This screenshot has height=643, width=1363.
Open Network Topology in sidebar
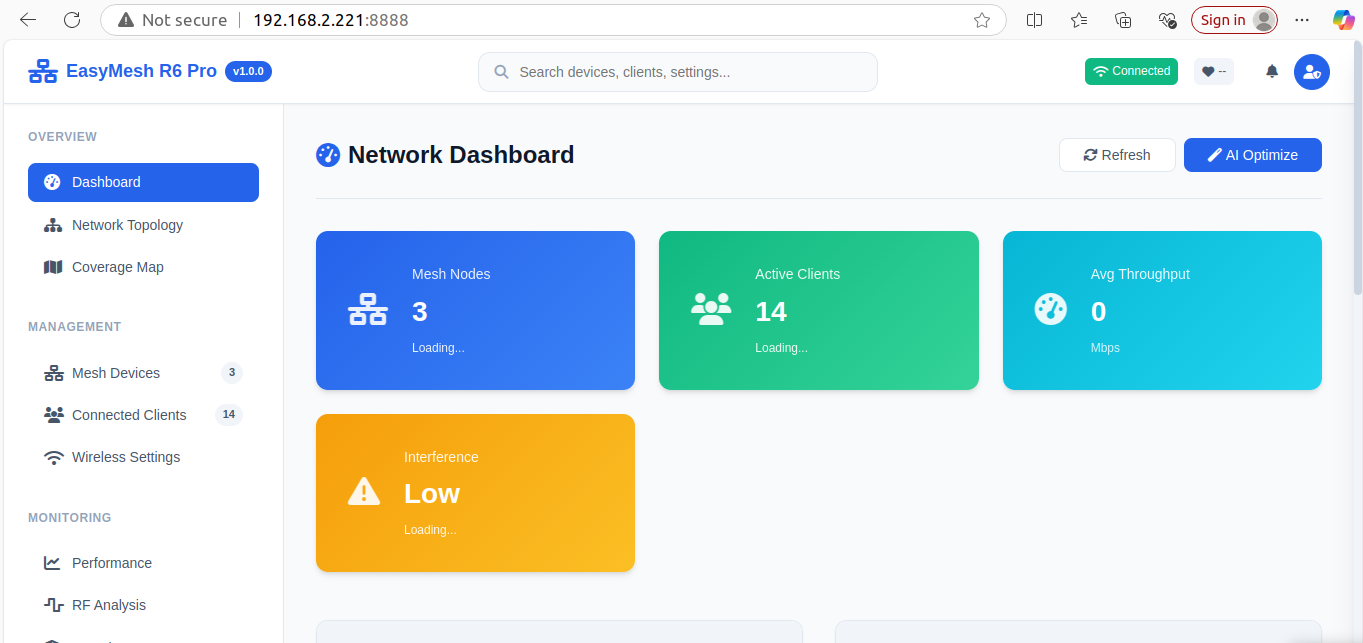tap(127, 225)
